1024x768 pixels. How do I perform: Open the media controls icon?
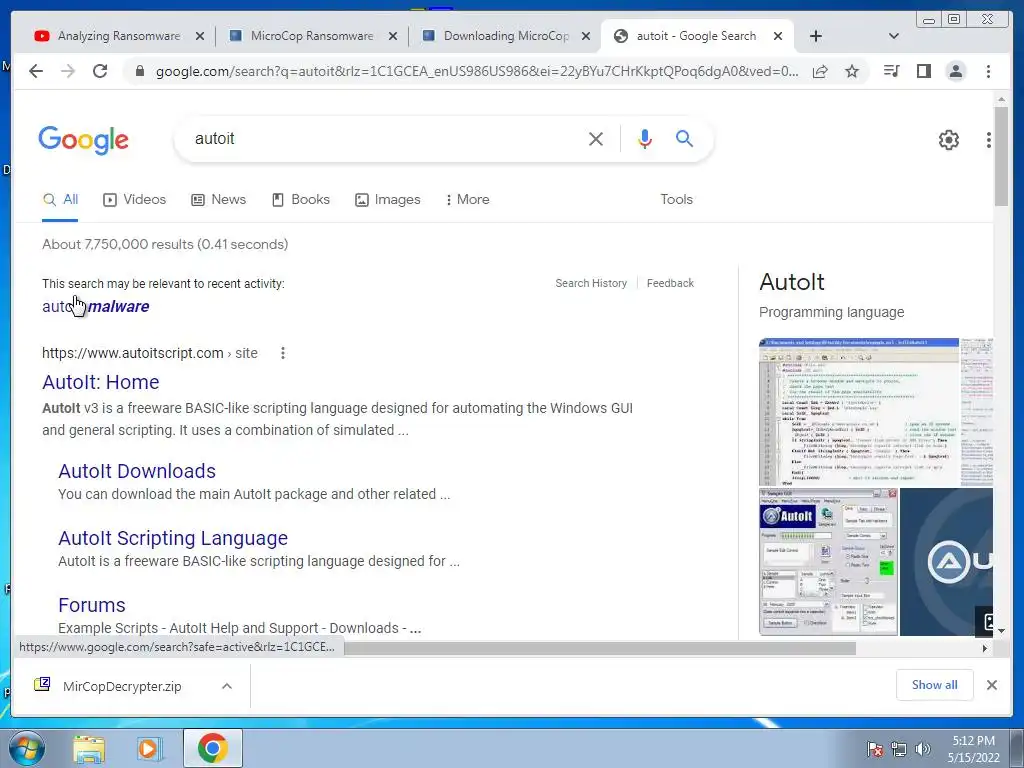pos(891,71)
